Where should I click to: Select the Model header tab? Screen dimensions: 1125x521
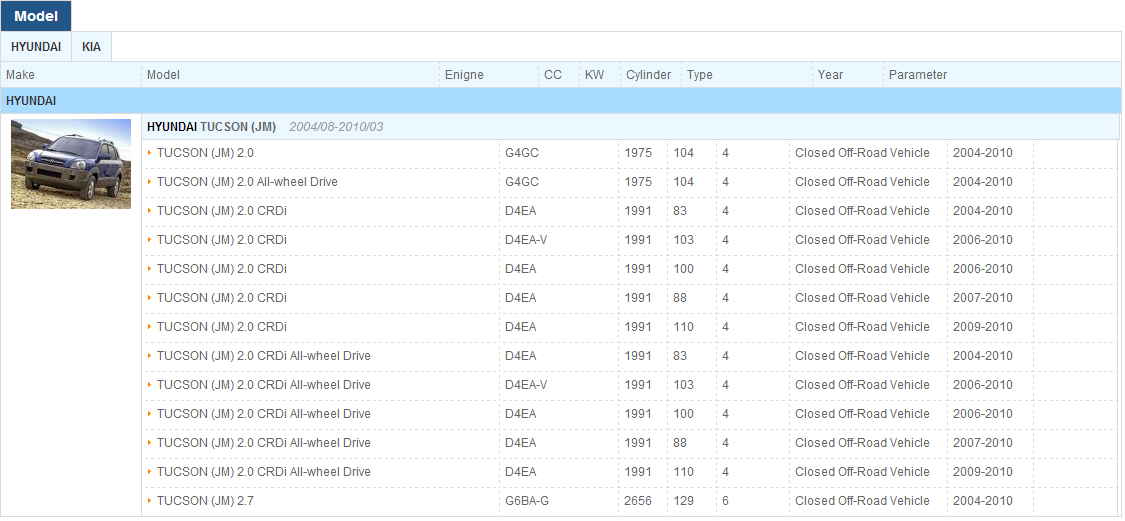(36, 16)
